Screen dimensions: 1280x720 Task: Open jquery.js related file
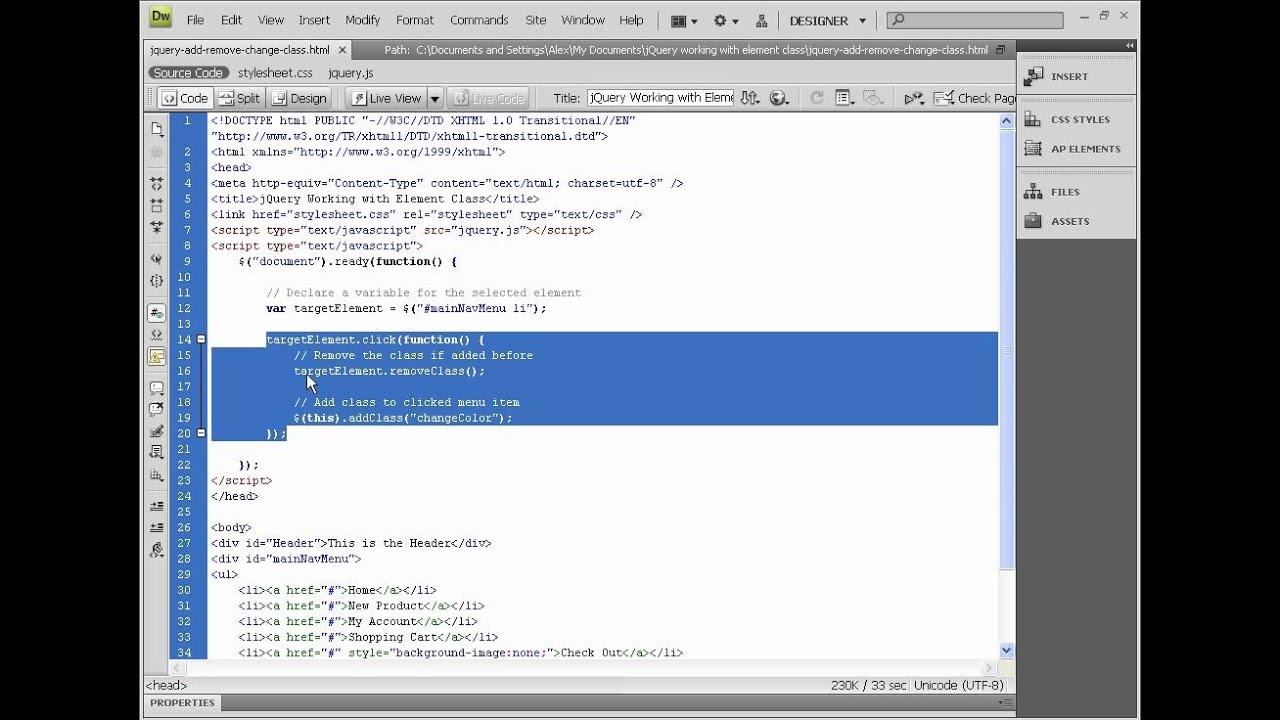[x=350, y=73]
